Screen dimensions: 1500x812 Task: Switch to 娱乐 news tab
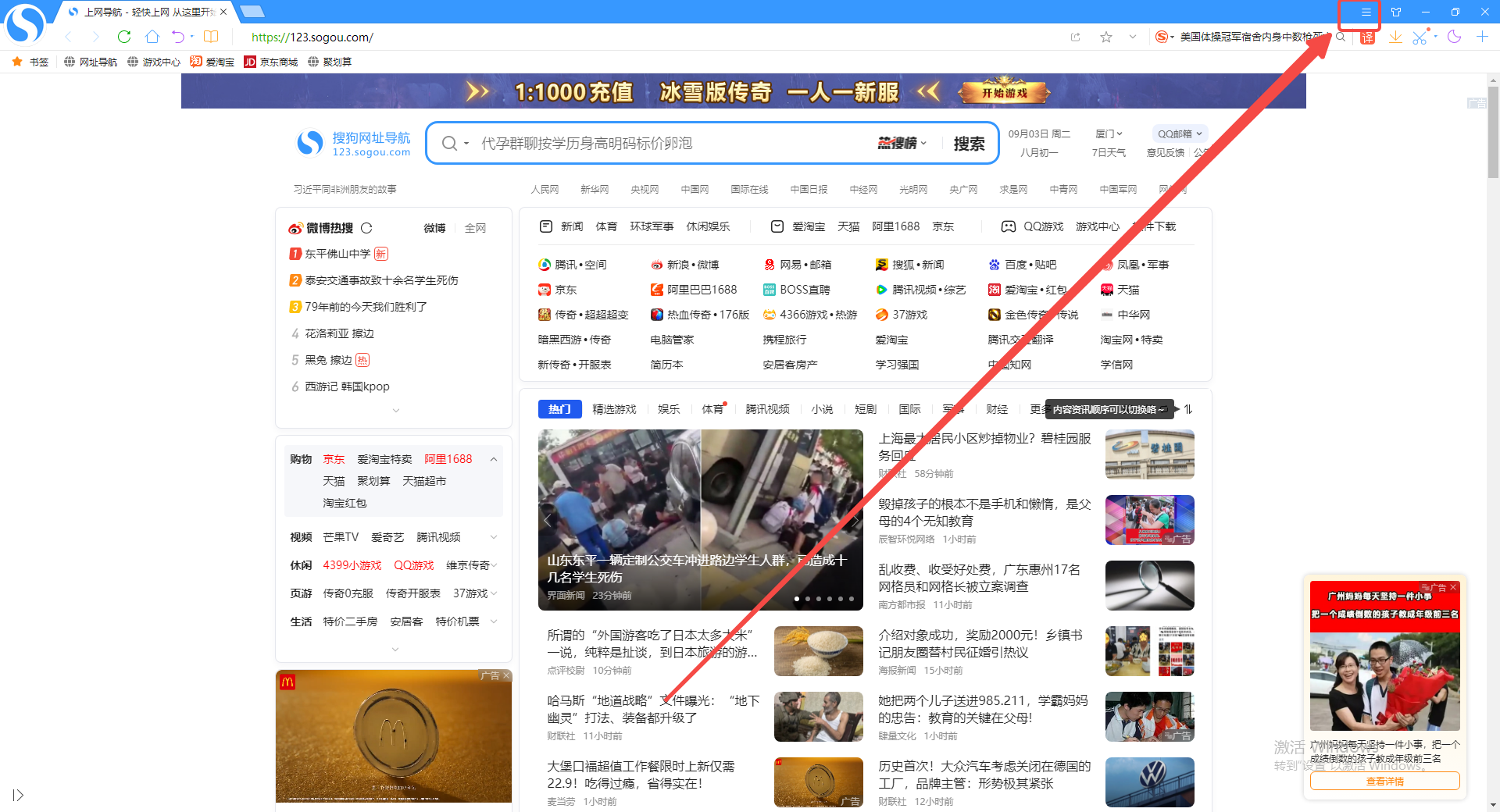tap(669, 409)
